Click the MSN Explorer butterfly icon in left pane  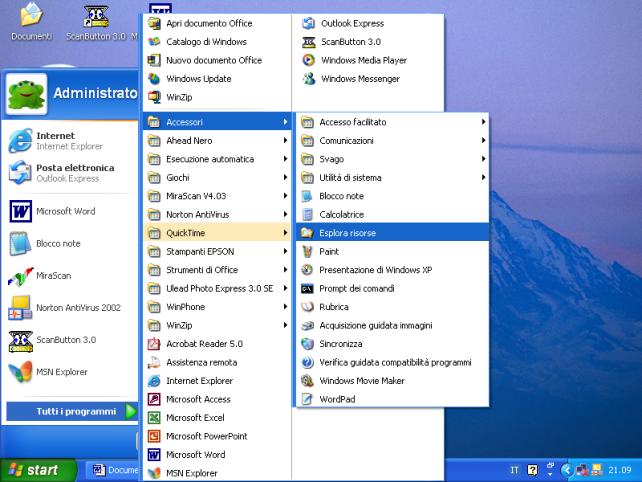point(20,372)
